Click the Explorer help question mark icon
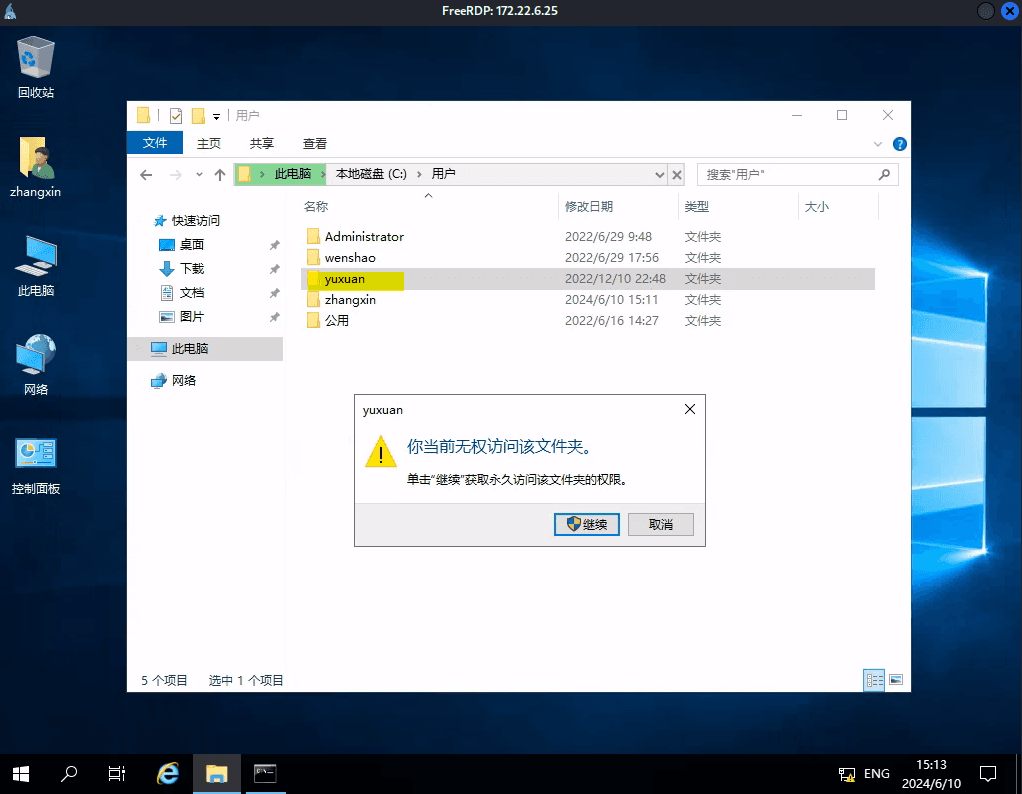The width and height of the screenshot is (1022, 794). [899, 144]
